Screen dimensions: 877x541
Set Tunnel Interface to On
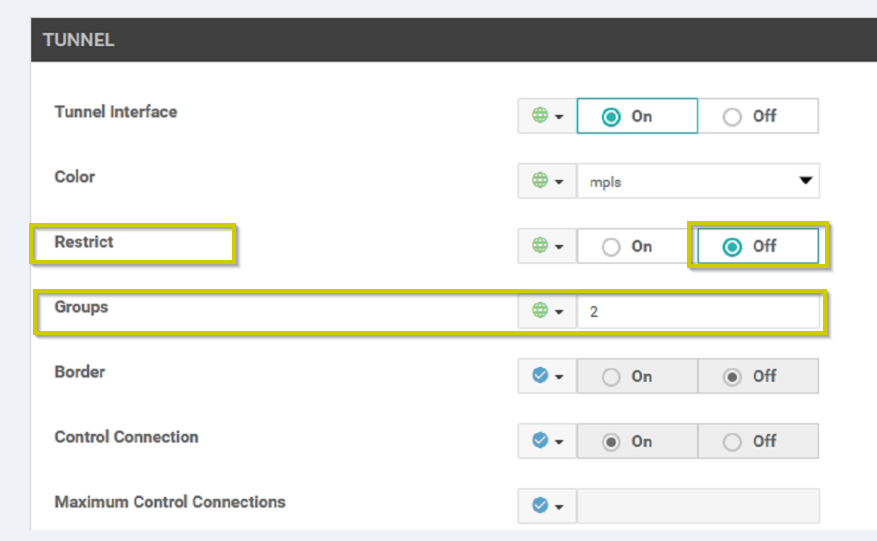click(637, 116)
